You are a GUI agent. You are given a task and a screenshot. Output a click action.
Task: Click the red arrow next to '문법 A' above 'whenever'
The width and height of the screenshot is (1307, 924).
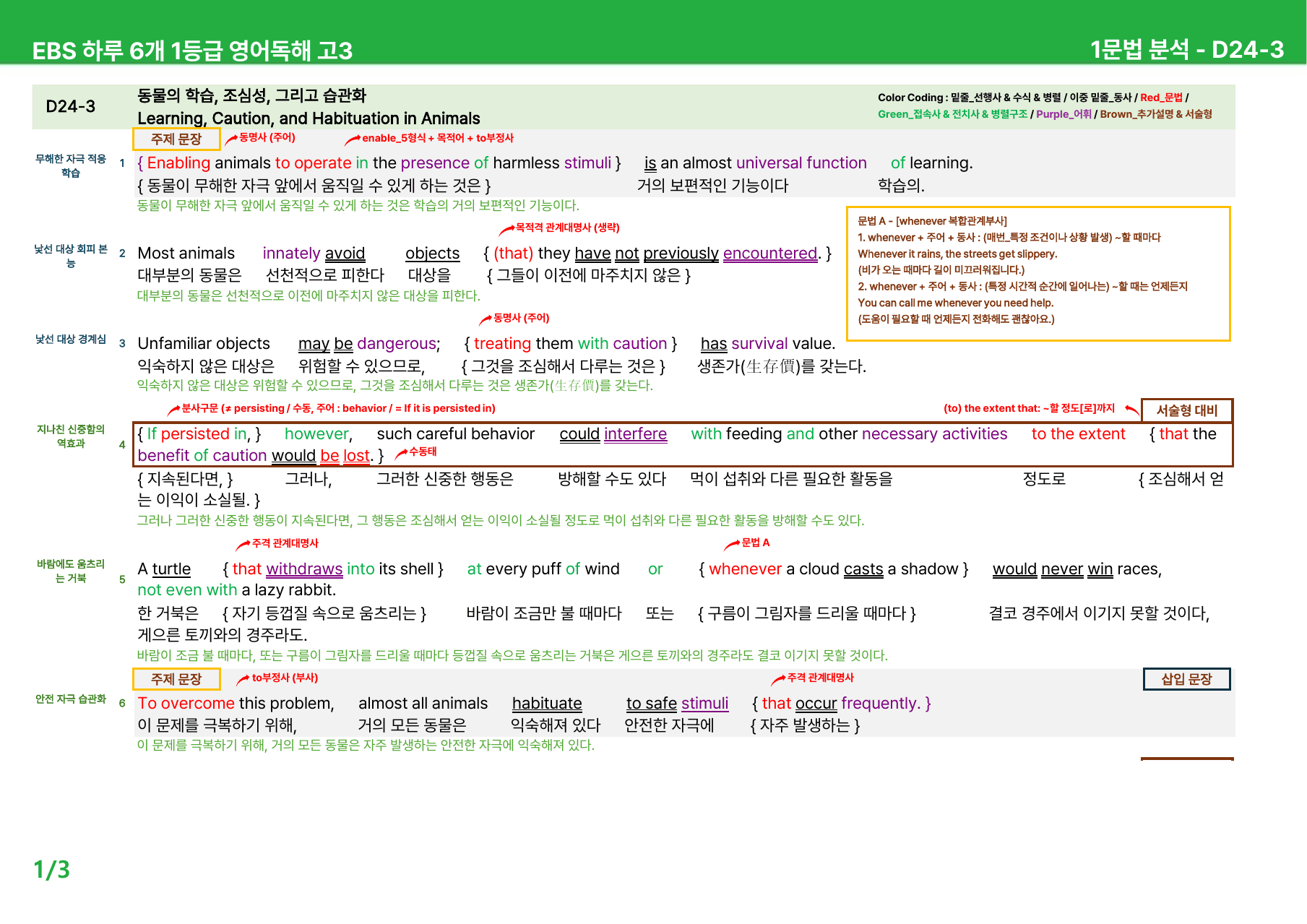732,544
